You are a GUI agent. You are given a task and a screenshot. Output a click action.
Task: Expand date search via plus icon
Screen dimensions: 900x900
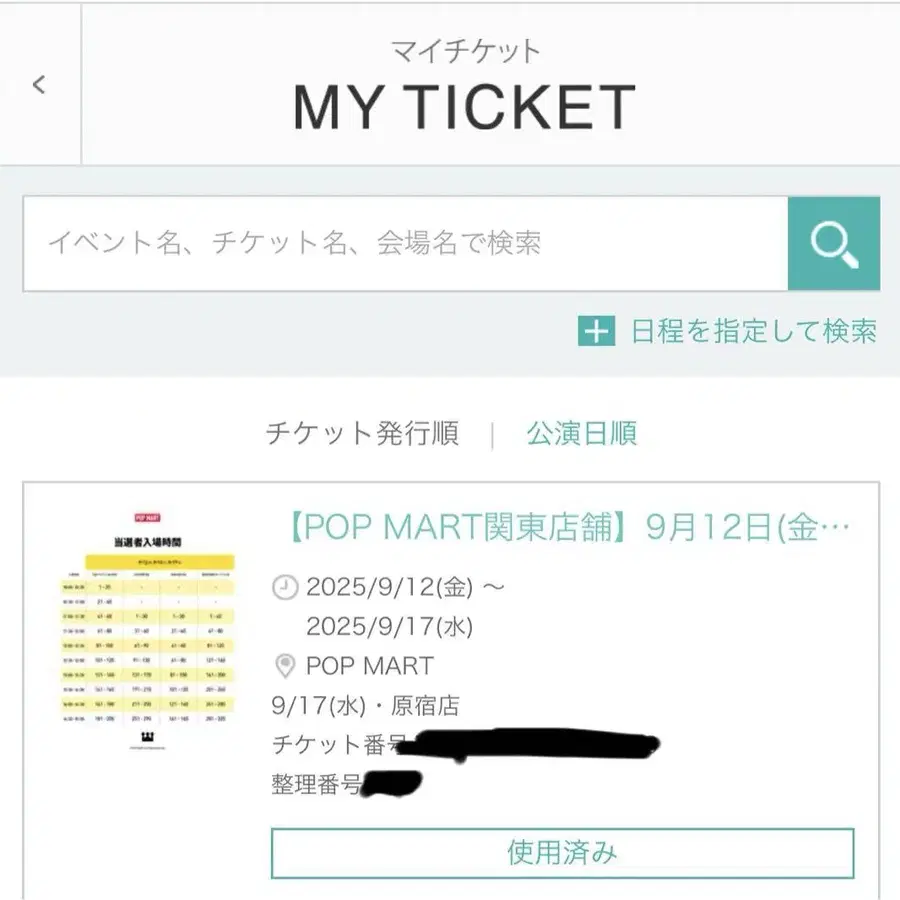[596, 331]
